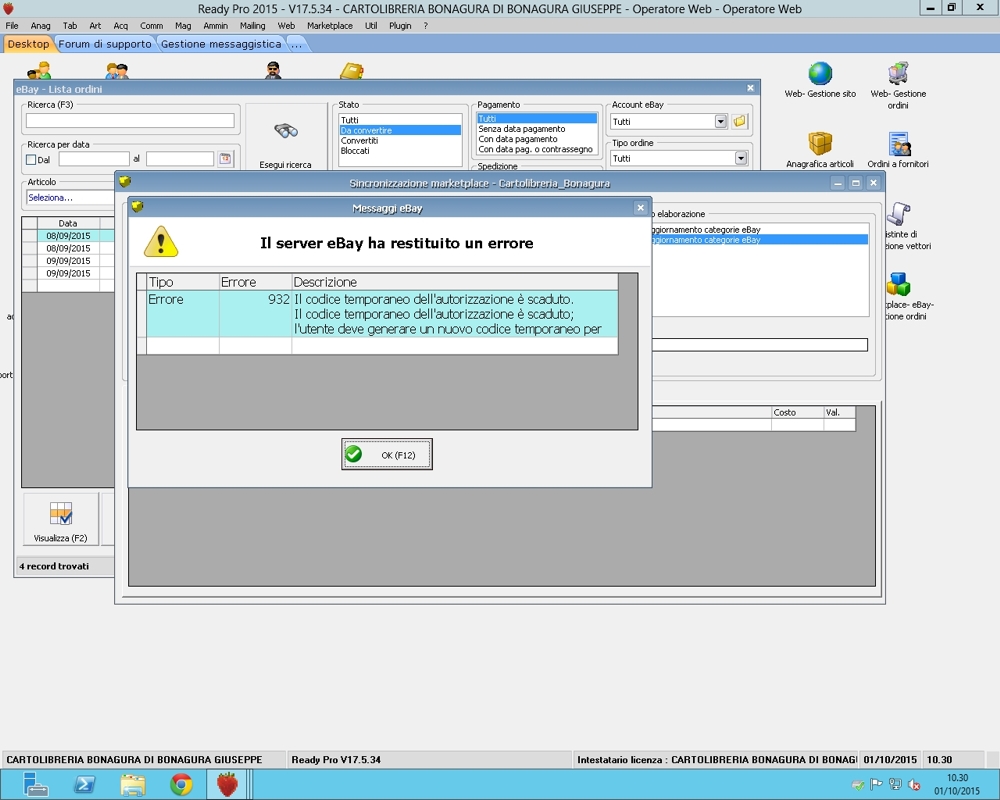Click the folder icon beside Account eBay

[x=739, y=121]
